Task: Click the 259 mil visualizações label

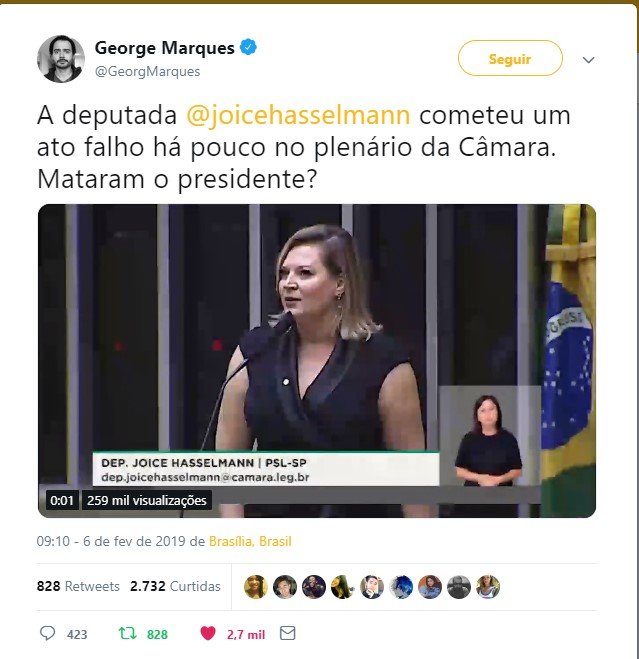Action: (x=147, y=500)
